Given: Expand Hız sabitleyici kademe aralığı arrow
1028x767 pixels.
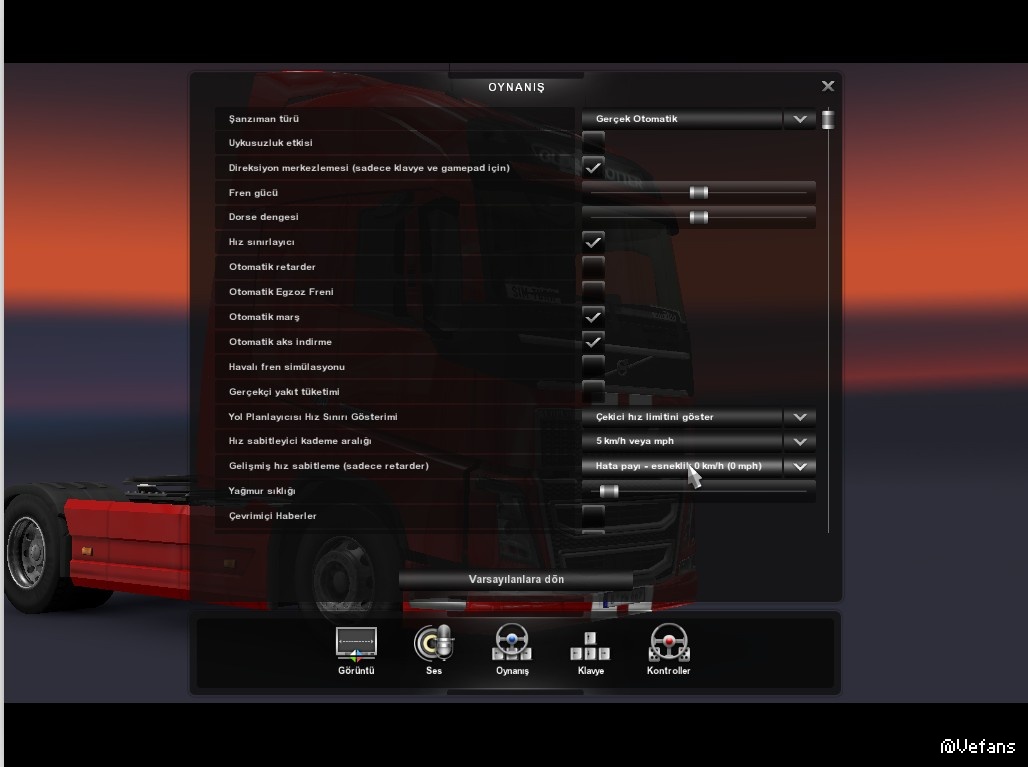Looking at the screenshot, I should click(x=800, y=441).
